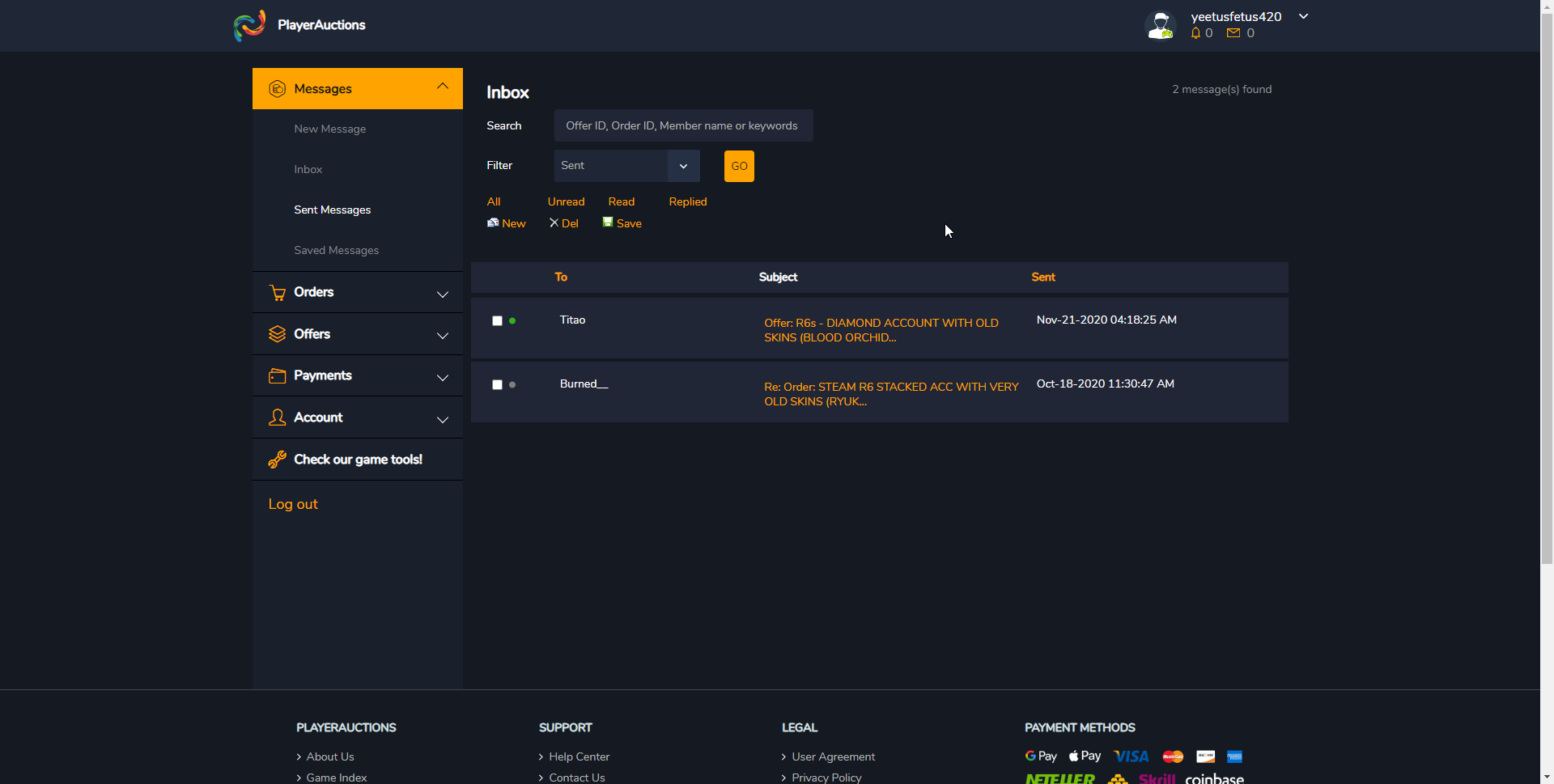
Task: Open the notification bell icon
Action: pyautogui.click(x=1195, y=33)
